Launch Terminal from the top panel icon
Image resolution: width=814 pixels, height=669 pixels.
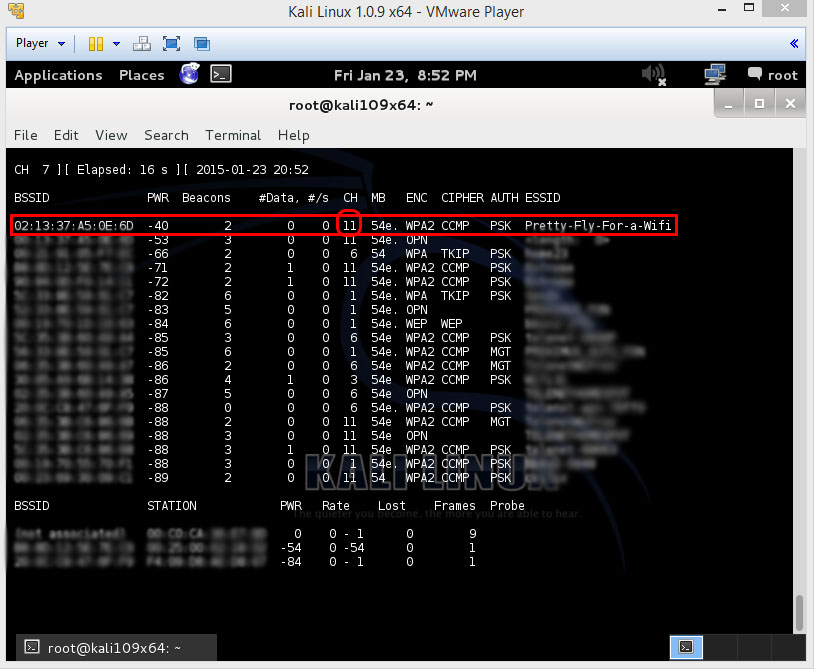pos(221,74)
